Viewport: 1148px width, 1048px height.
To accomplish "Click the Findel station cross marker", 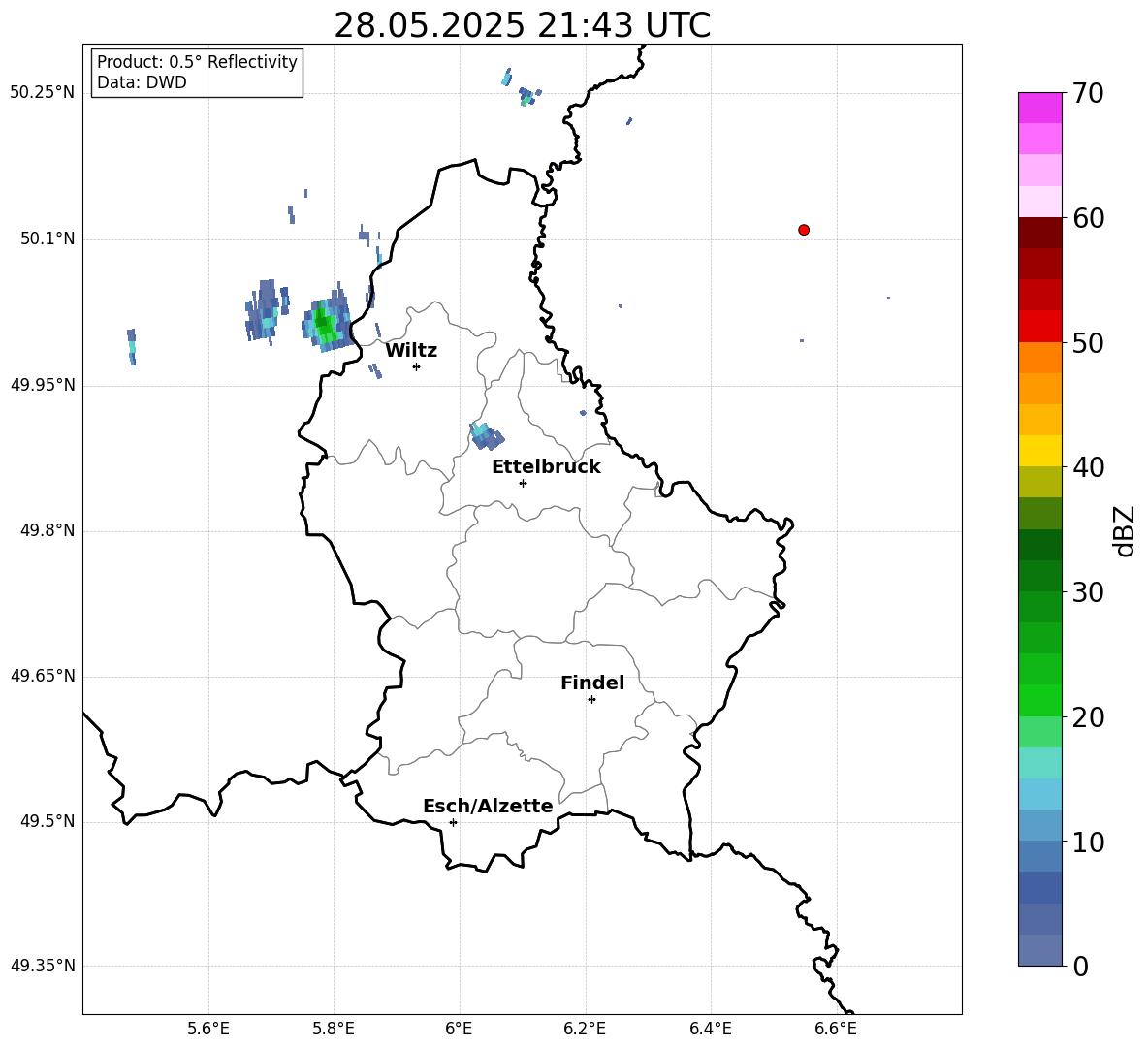I will [591, 700].
